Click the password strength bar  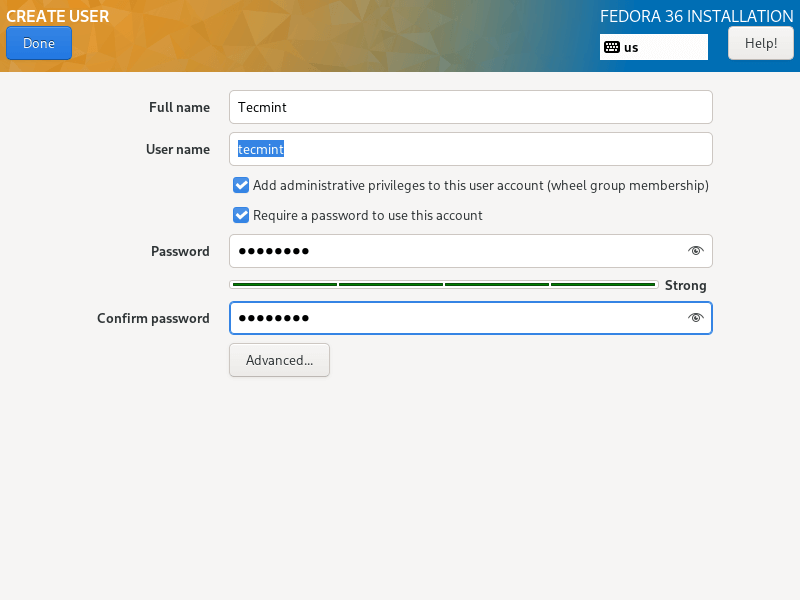tap(443, 285)
